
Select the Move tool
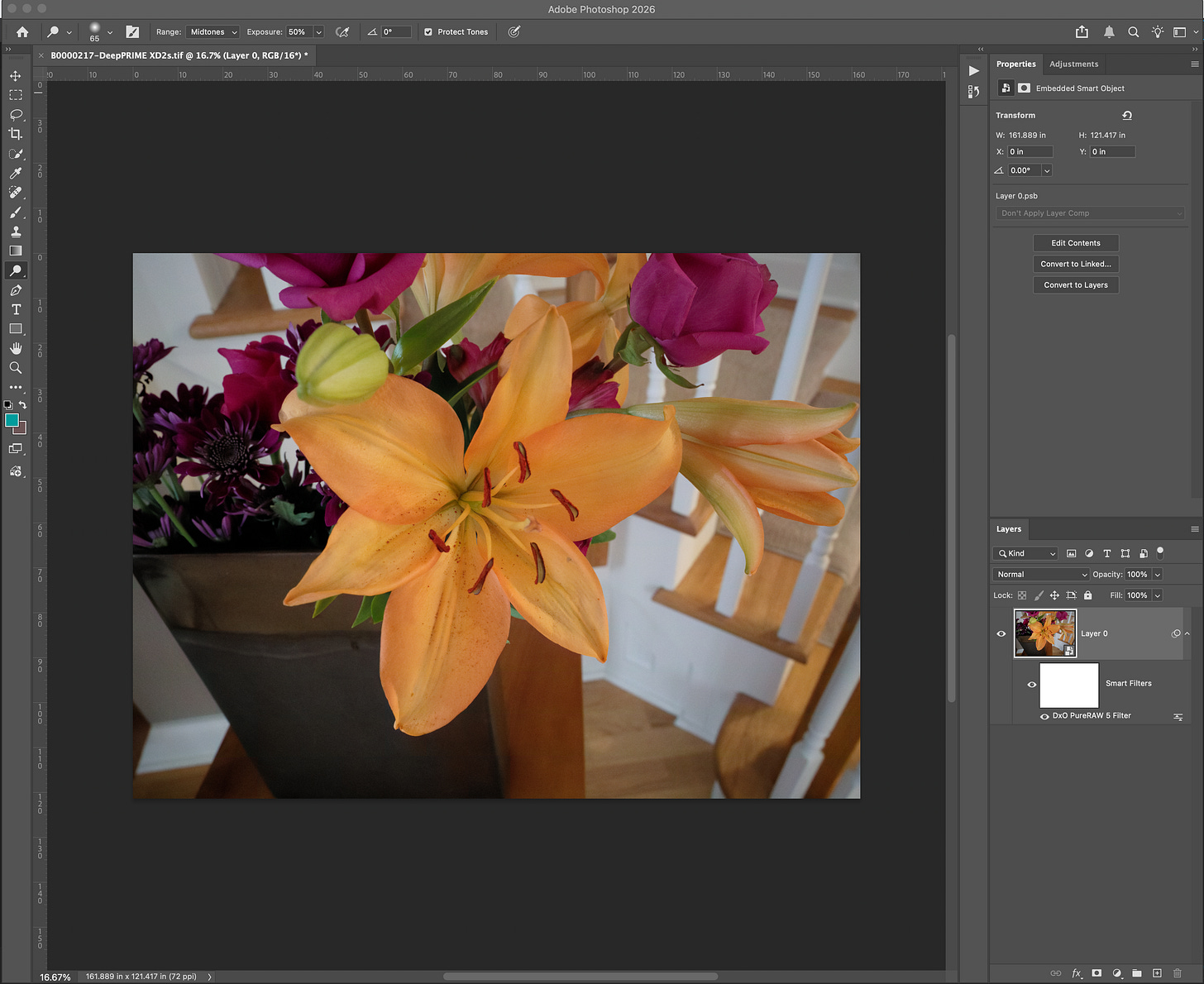(16, 75)
